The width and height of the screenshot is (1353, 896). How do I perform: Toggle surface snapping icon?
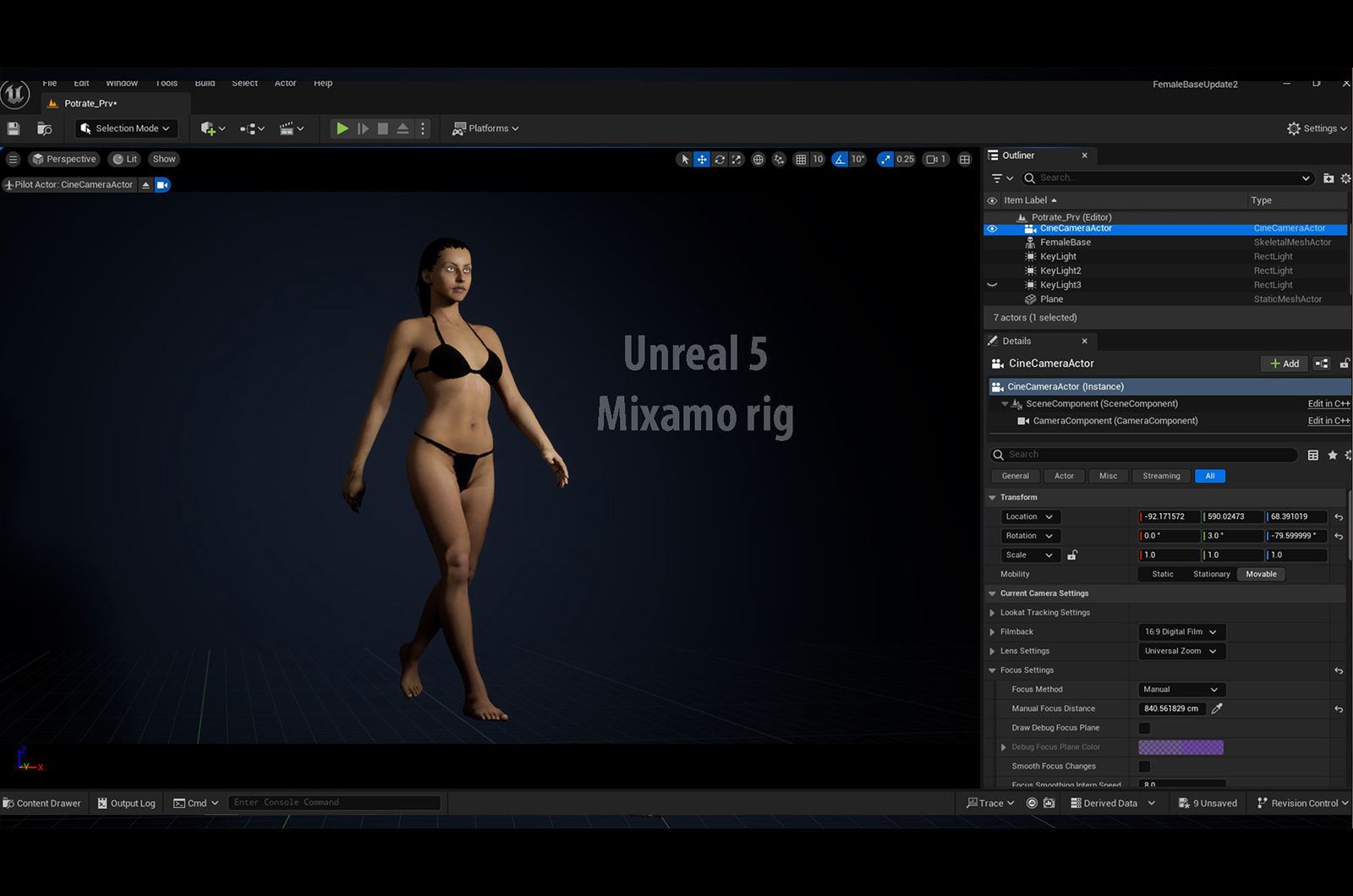point(779,159)
